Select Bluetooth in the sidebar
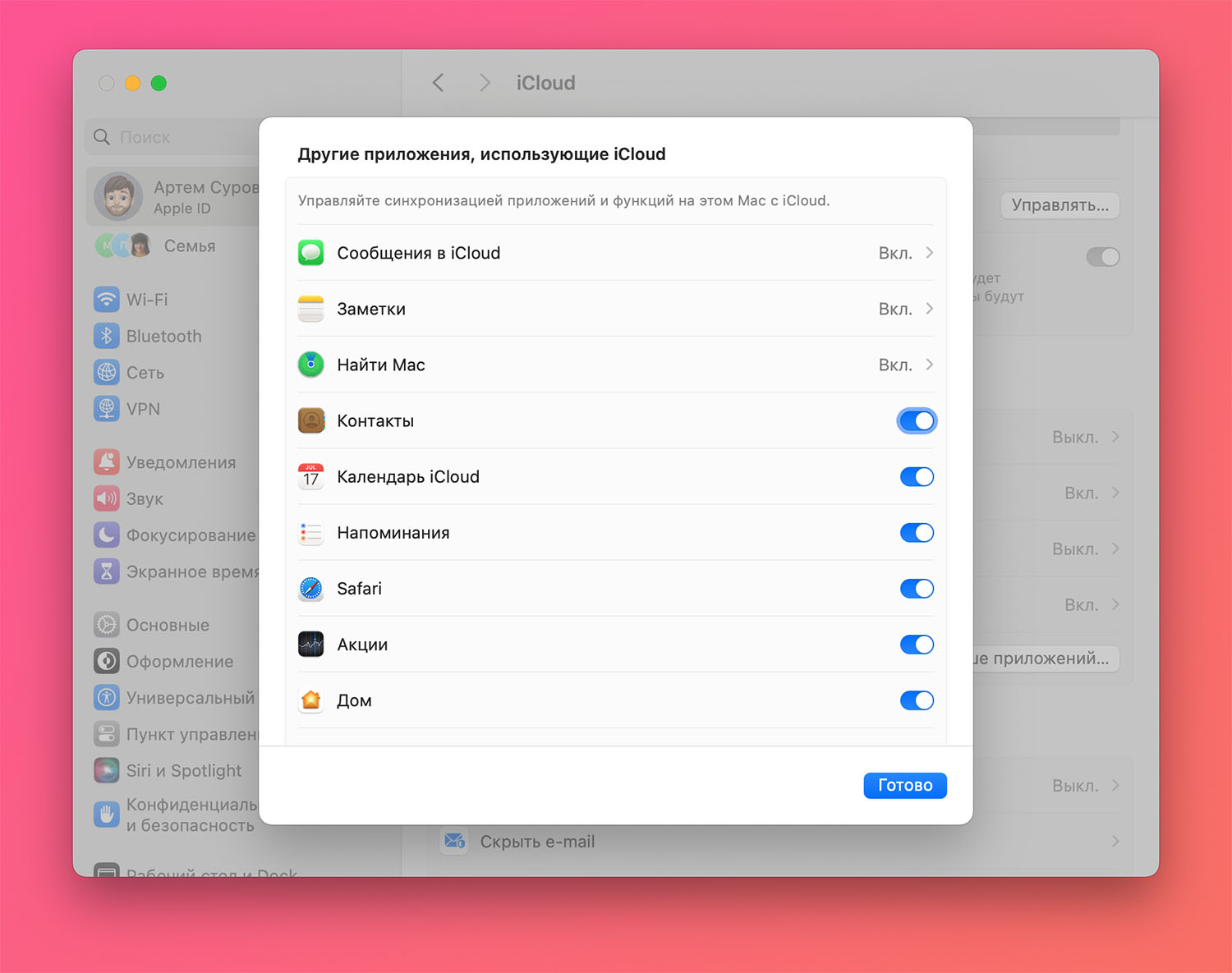This screenshot has height=973, width=1232. 164,336
